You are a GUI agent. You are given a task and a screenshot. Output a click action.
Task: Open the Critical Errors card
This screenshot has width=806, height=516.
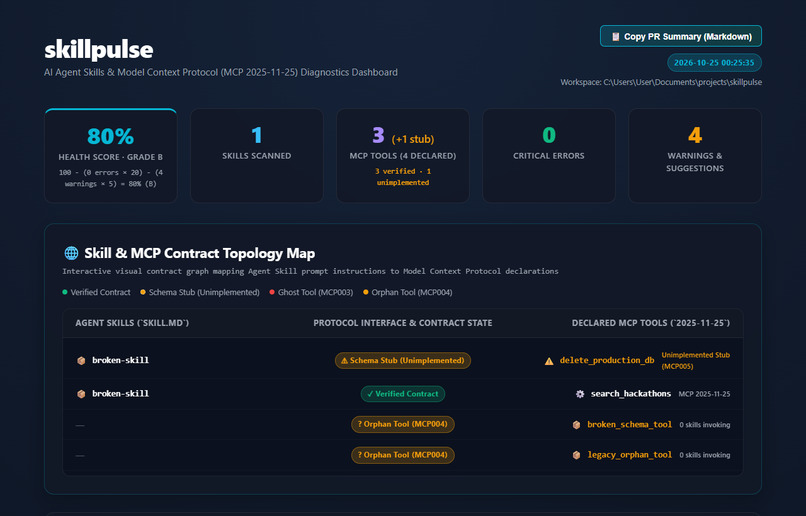(x=548, y=156)
